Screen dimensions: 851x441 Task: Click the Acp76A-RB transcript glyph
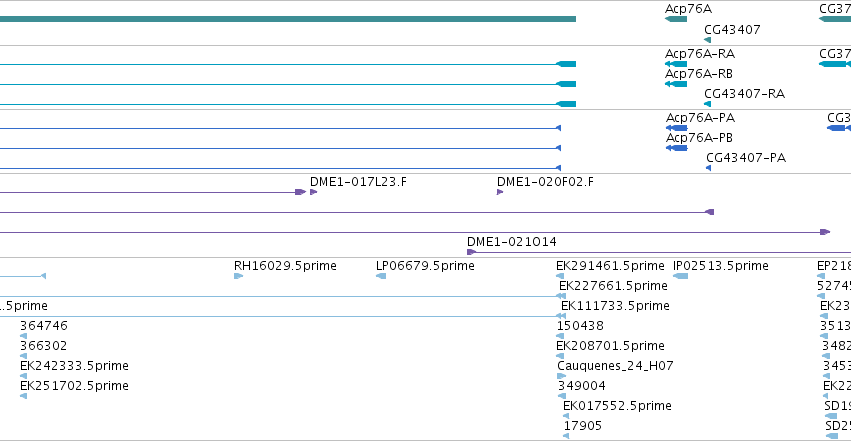click(x=676, y=84)
